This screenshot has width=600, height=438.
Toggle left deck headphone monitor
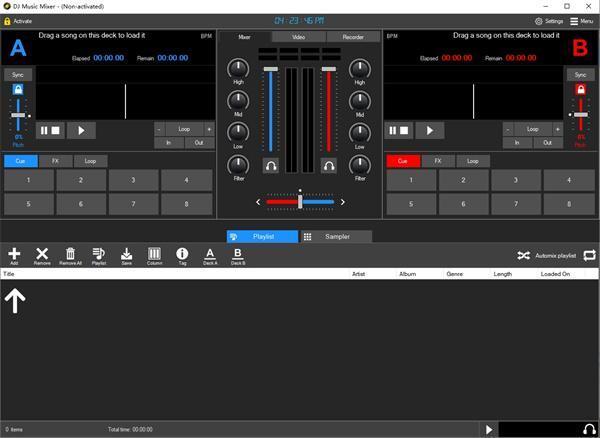[271, 165]
